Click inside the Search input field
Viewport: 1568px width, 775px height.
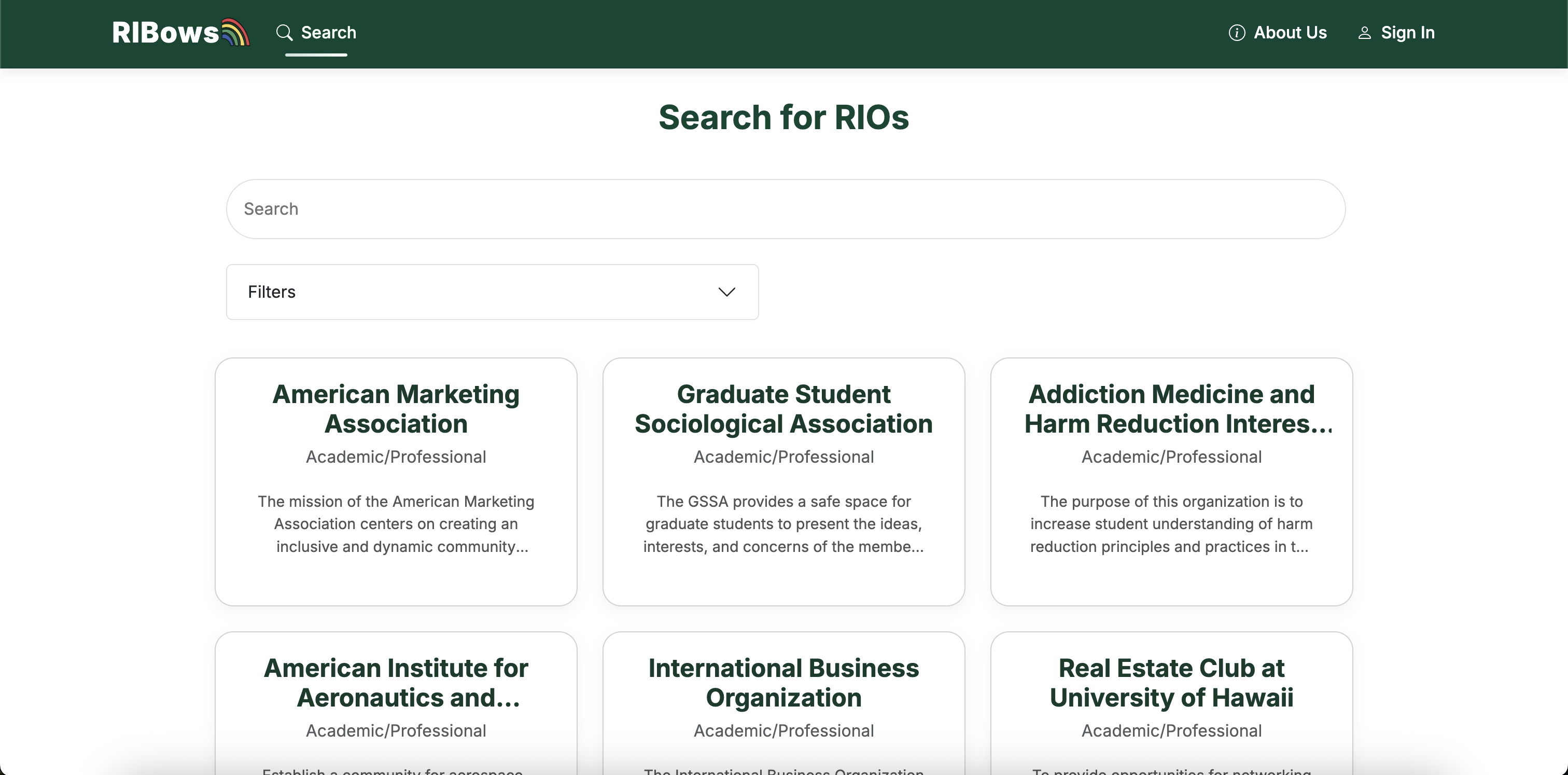click(x=785, y=209)
